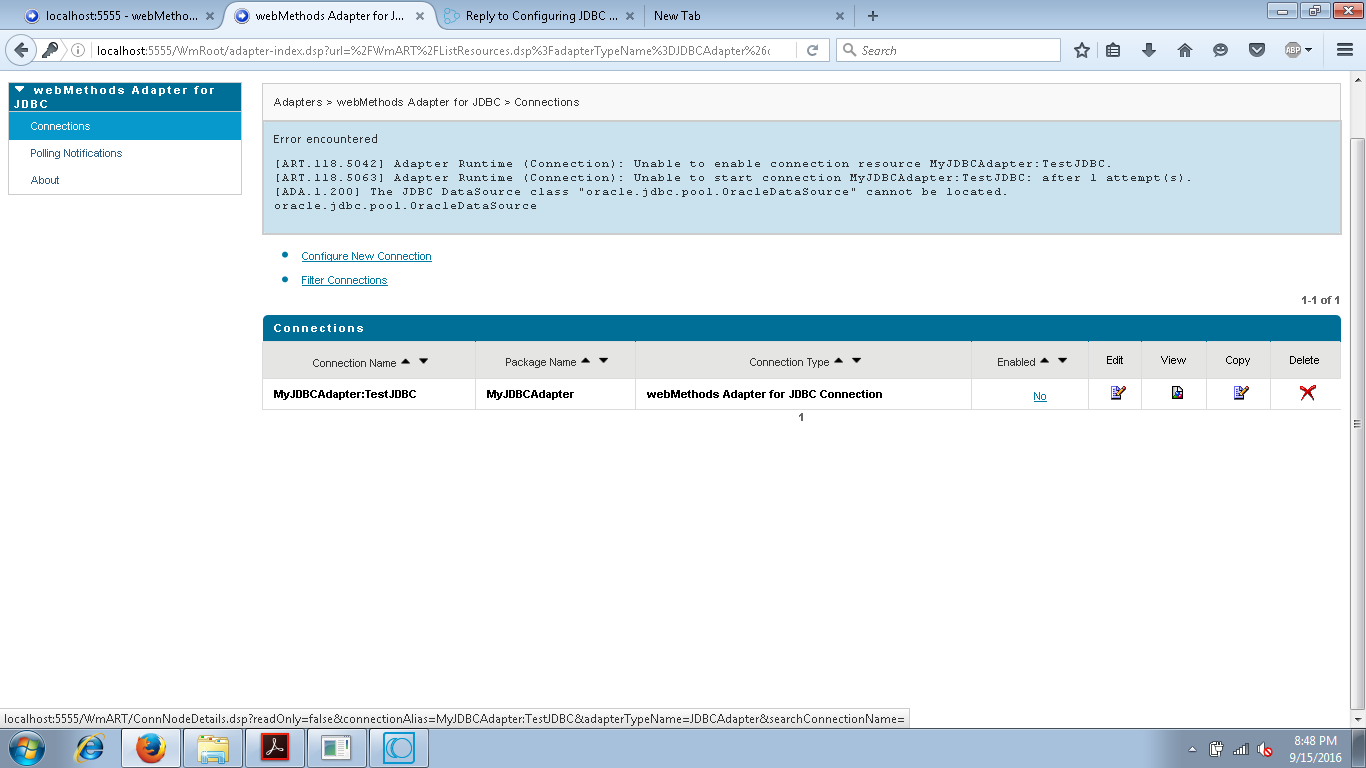Show bookmarks list icon
The height and width of the screenshot is (768, 1366).
point(1113,50)
